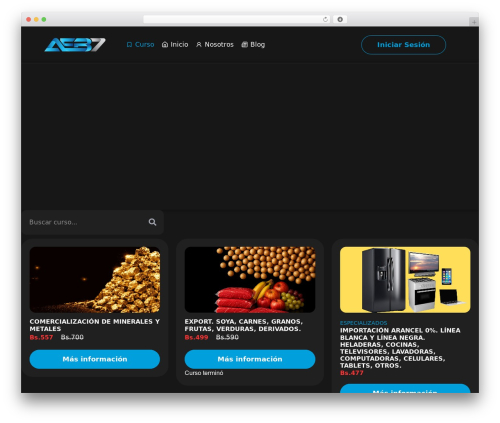The width and height of the screenshot is (500, 423).
Task: Click the title Importación Arancel 0% Línea Blanca
Action: tap(400, 348)
